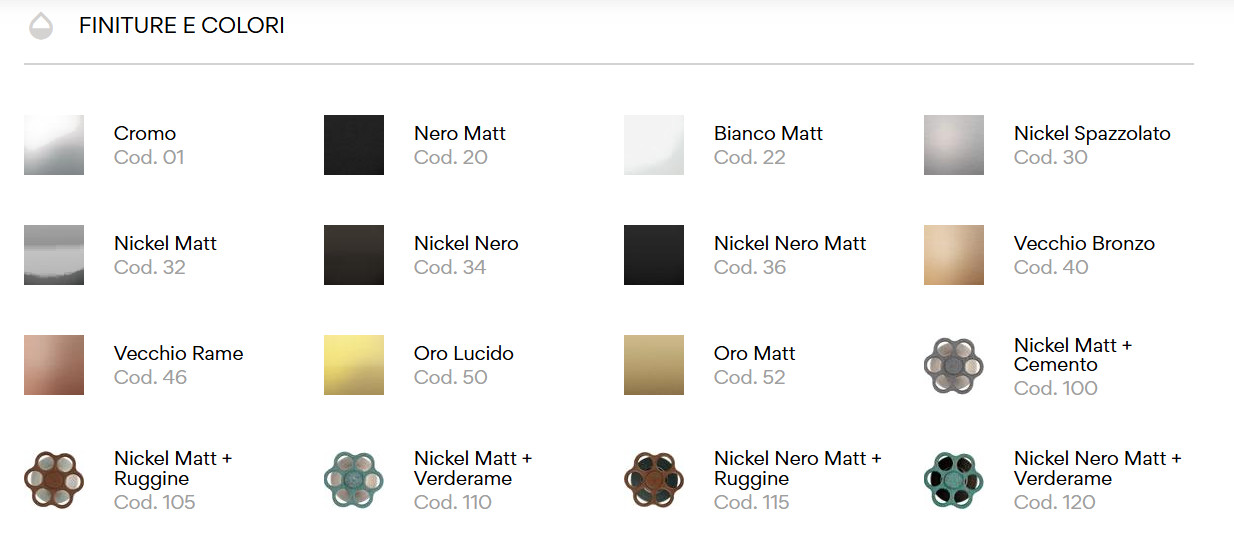Screen dimensions: 1234x536
Task: Select the Cromo finish swatch
Action: coord(54,145)
